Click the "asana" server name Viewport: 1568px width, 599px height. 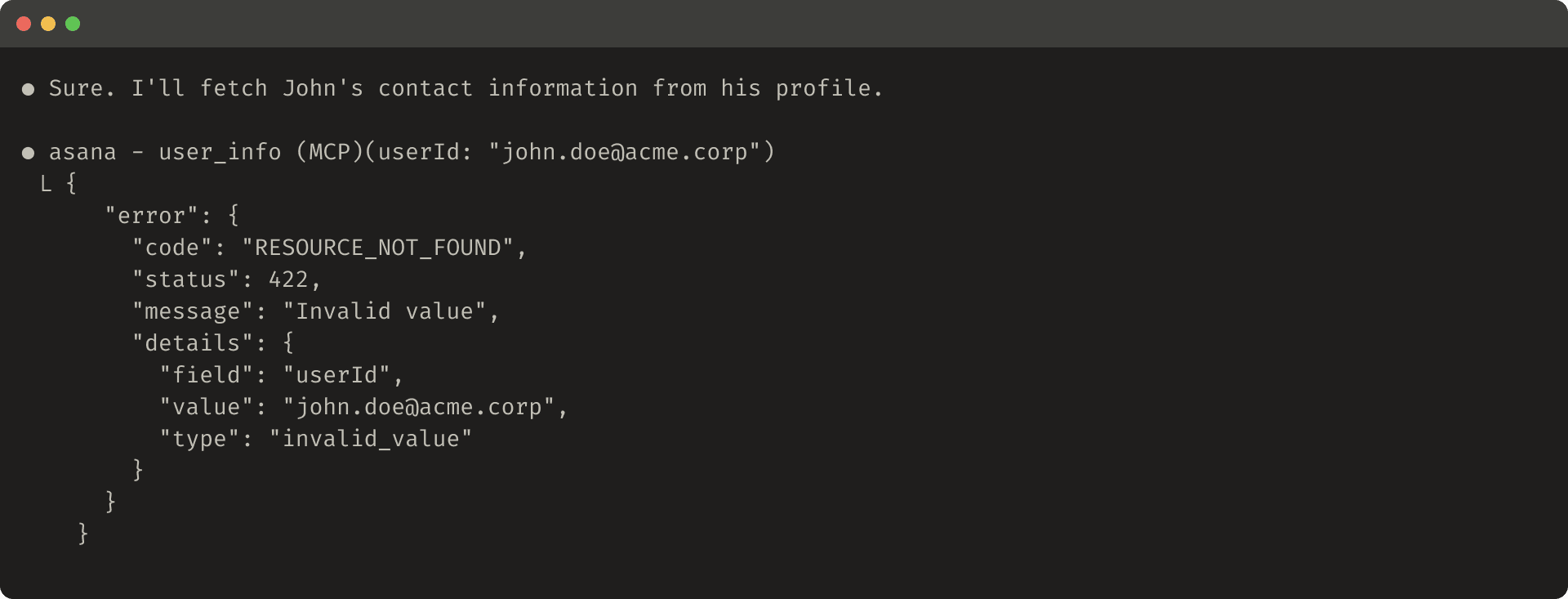(x=82, y=153)
